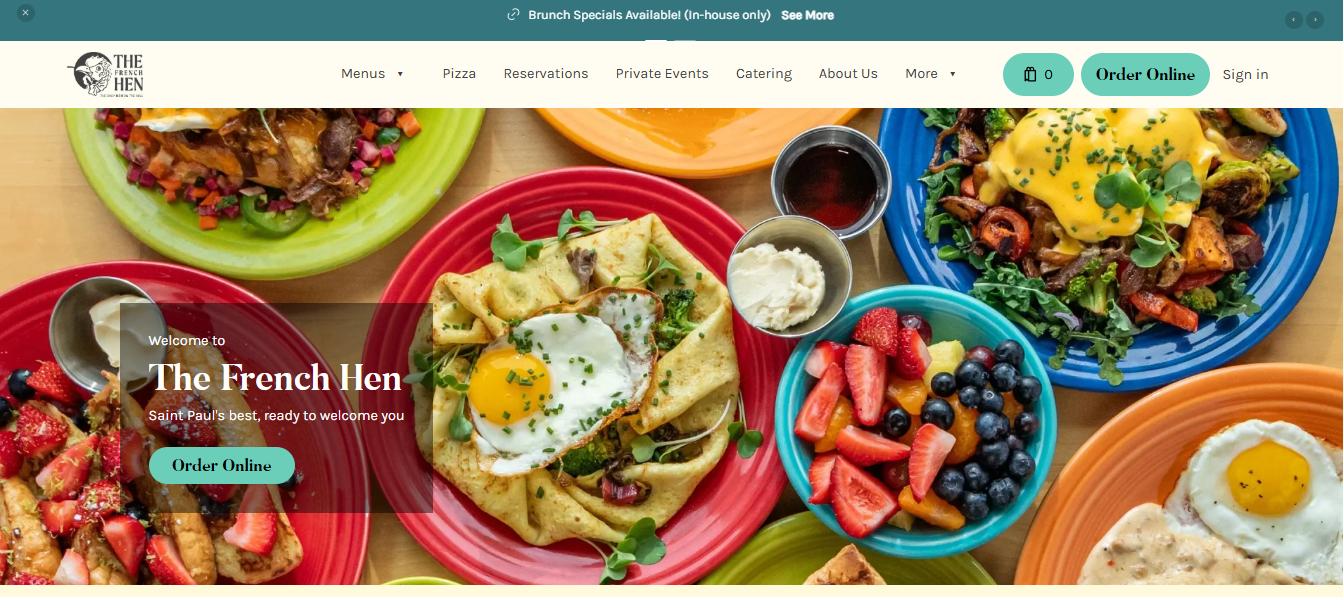Viewport: 1343px width, 597px height.
Task: Open Private Events page
Action: pyautogui.click(x=662, y=74)
